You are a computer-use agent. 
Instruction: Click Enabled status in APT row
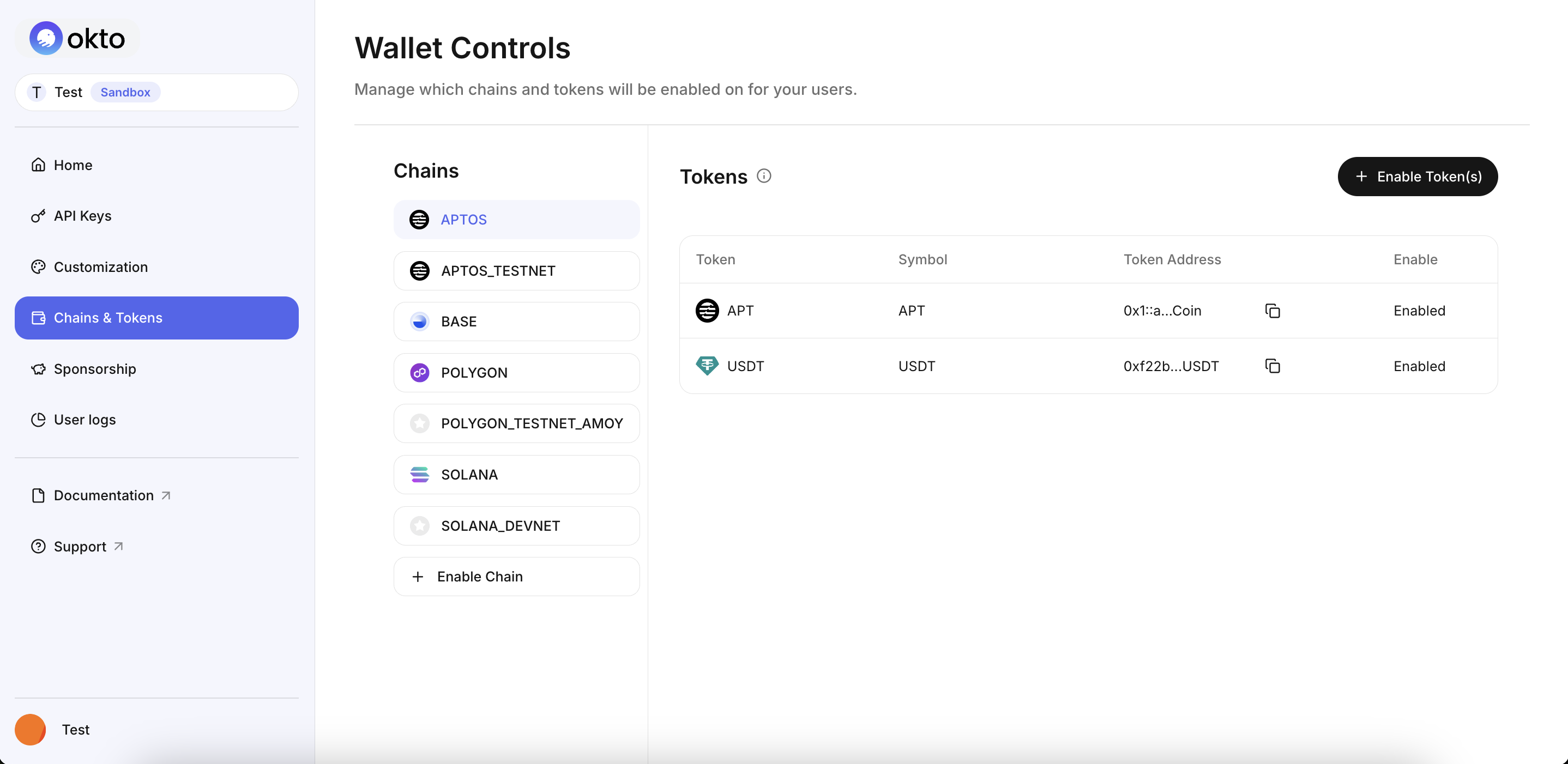click(1419, 311)
